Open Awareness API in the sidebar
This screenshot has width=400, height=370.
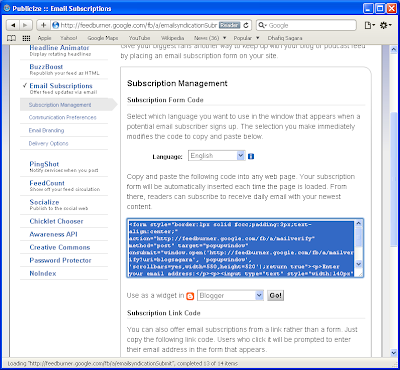(53, 234)
